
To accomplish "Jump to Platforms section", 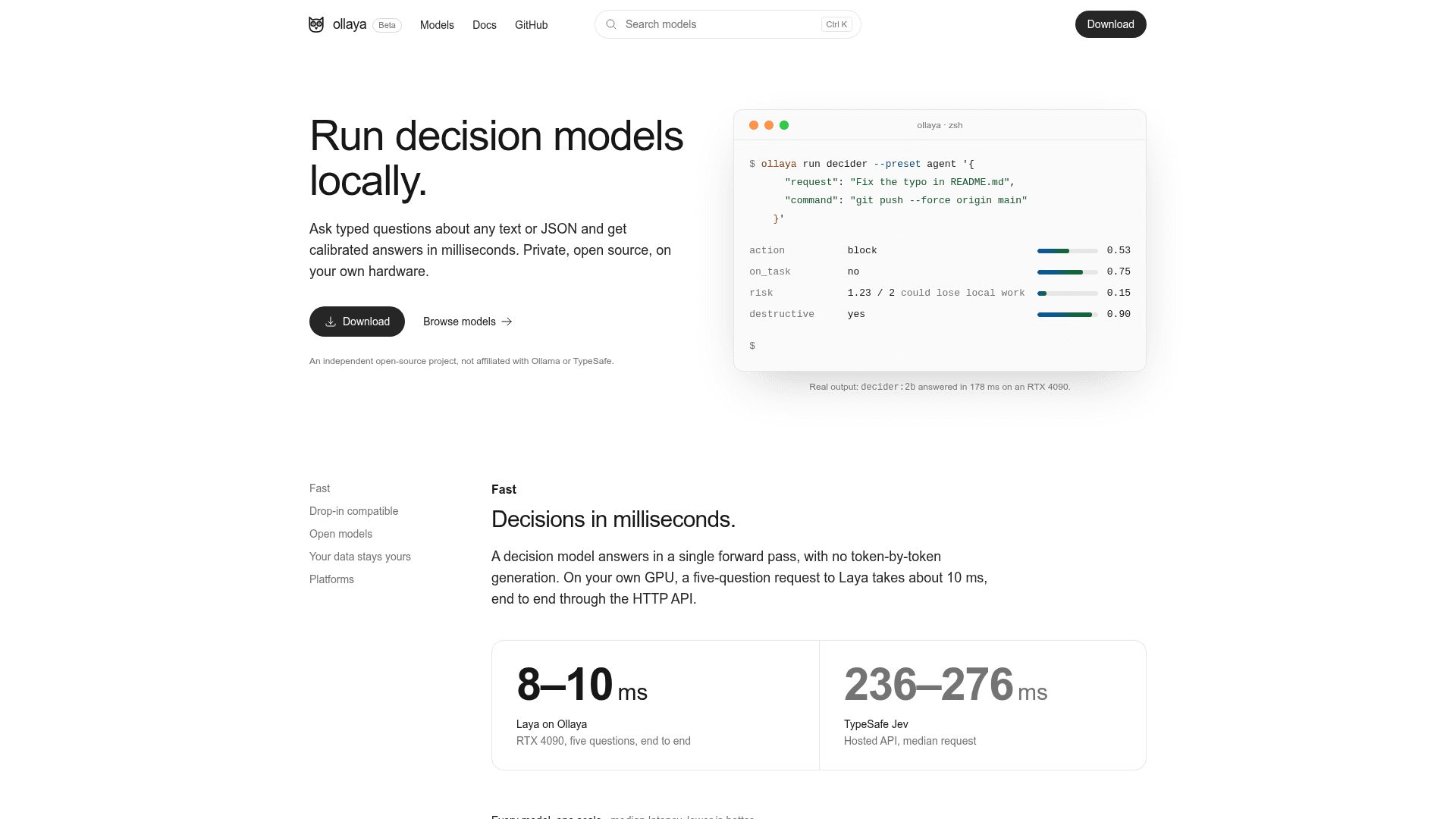I will [331, 579].
